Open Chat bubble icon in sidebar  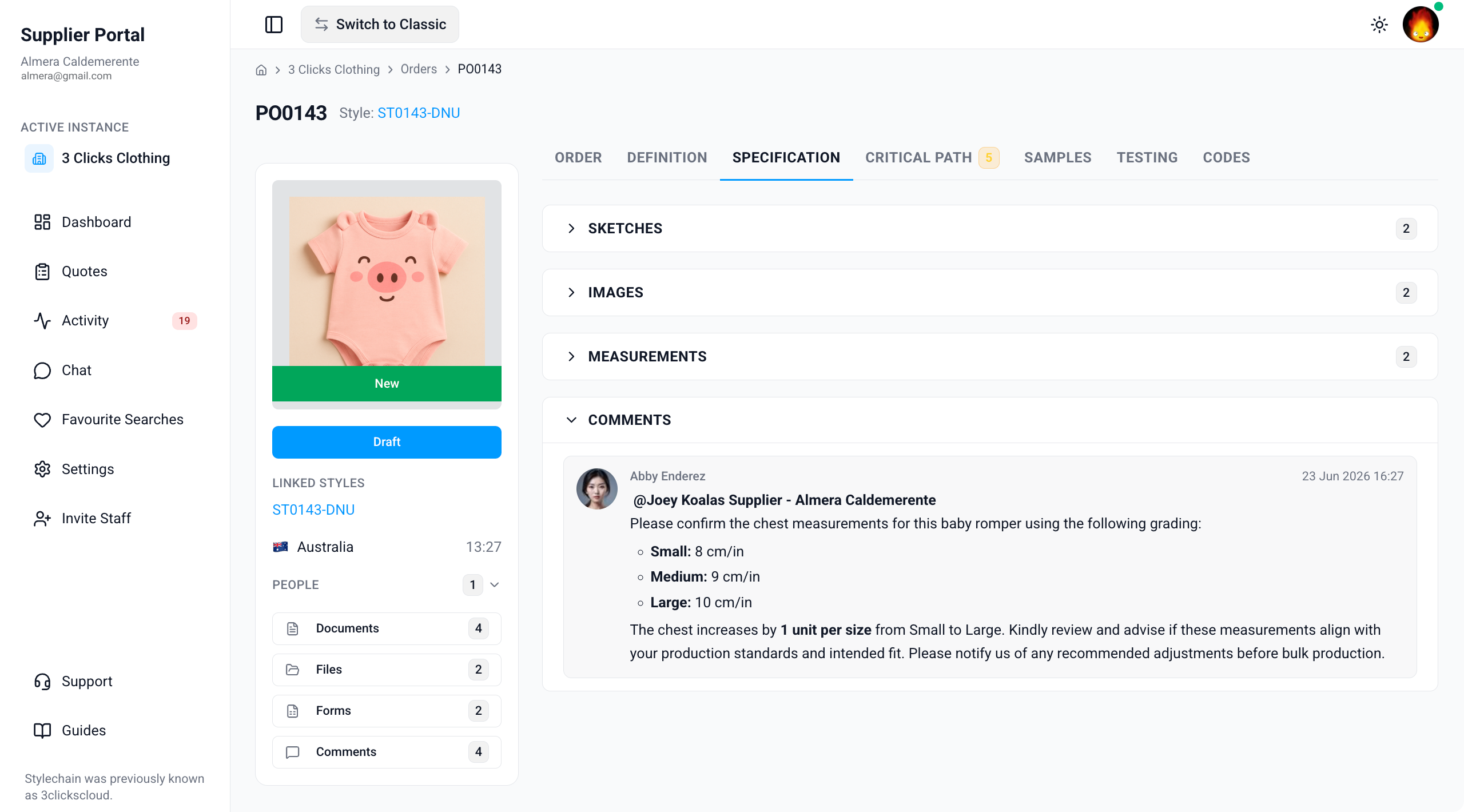42,371
